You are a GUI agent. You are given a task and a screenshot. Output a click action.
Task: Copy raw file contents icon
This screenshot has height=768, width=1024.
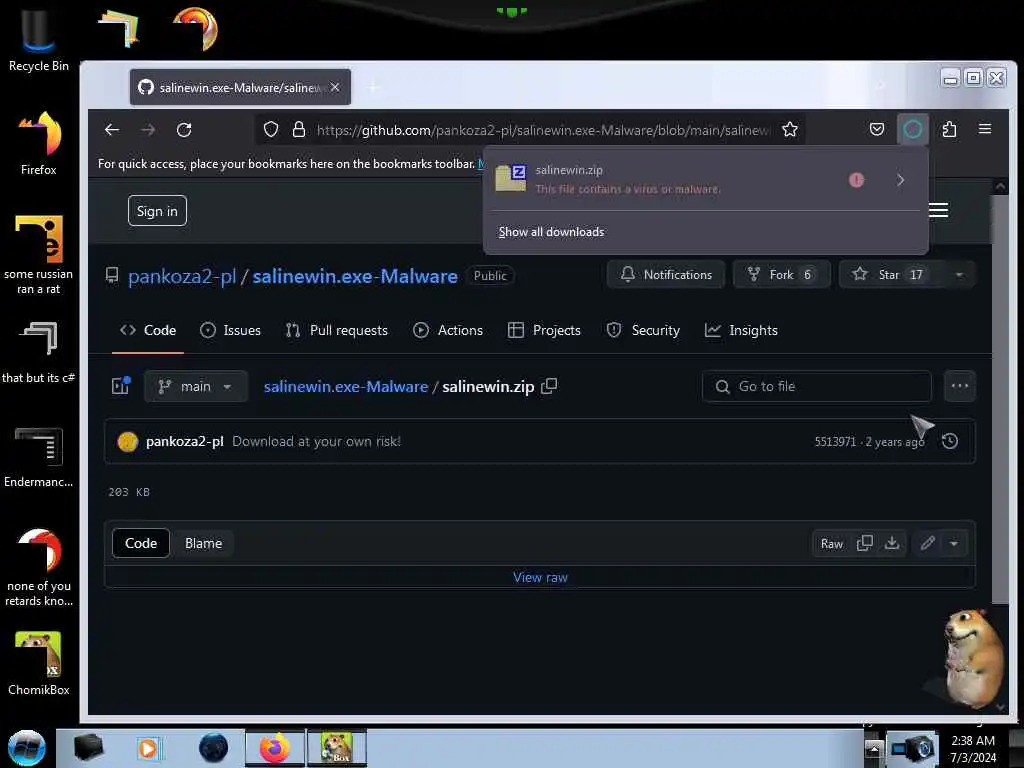point(865,543)
